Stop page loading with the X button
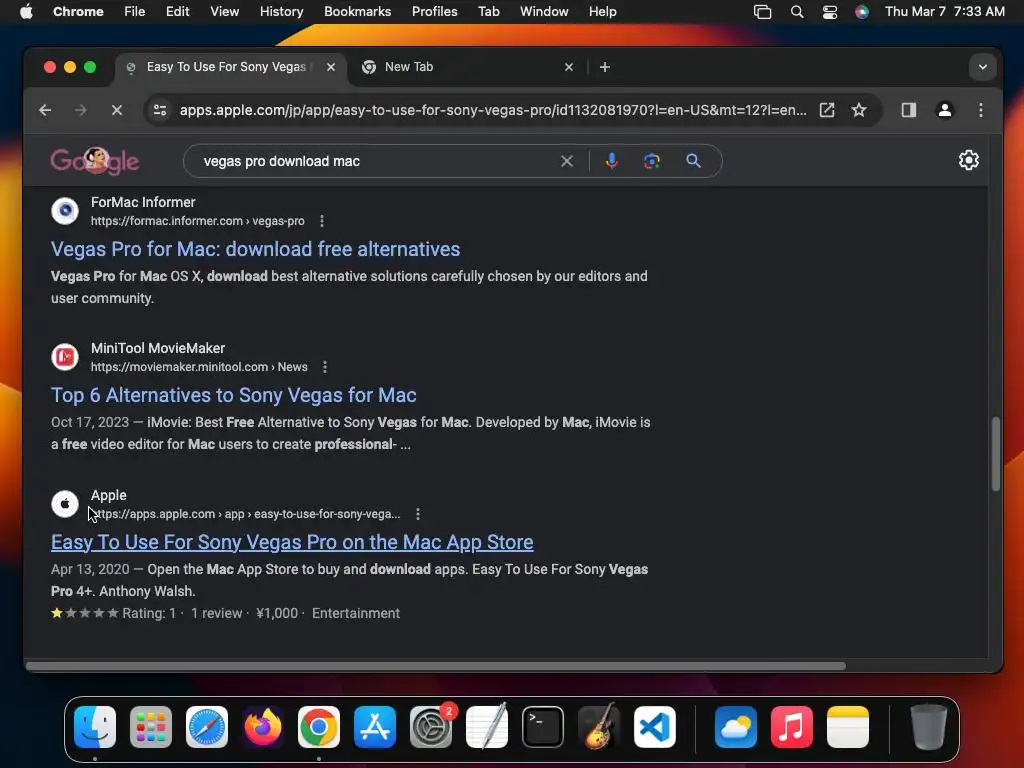The height and width of the screenshot is (768, 1024). [117, 110]
